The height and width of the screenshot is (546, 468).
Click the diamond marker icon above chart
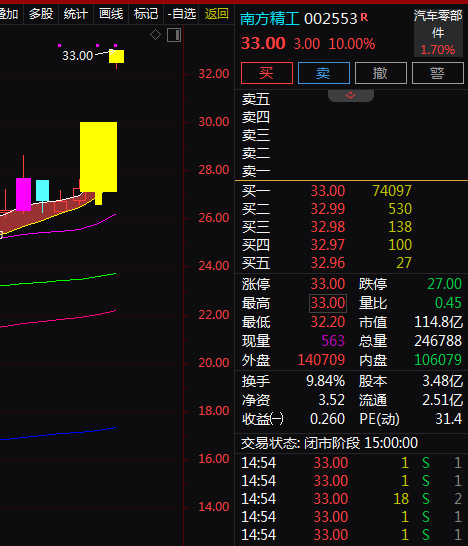[155, 35]
